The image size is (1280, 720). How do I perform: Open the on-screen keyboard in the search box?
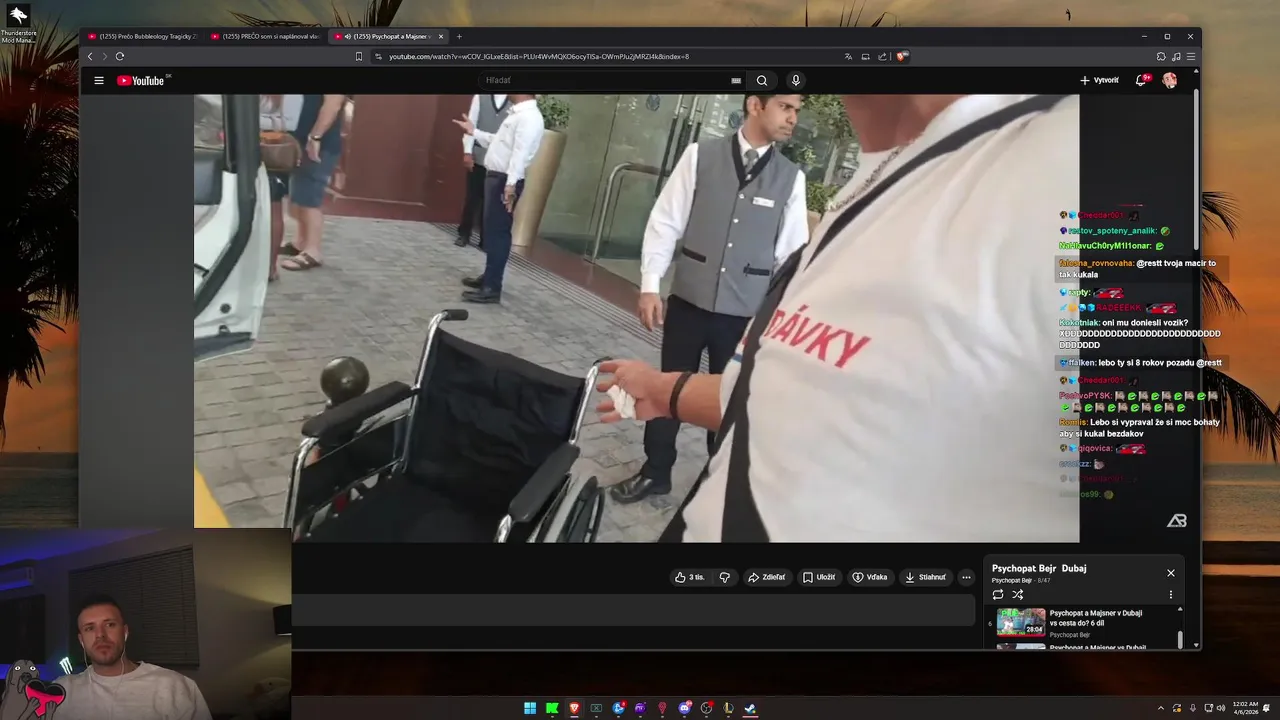coord(736,81)
